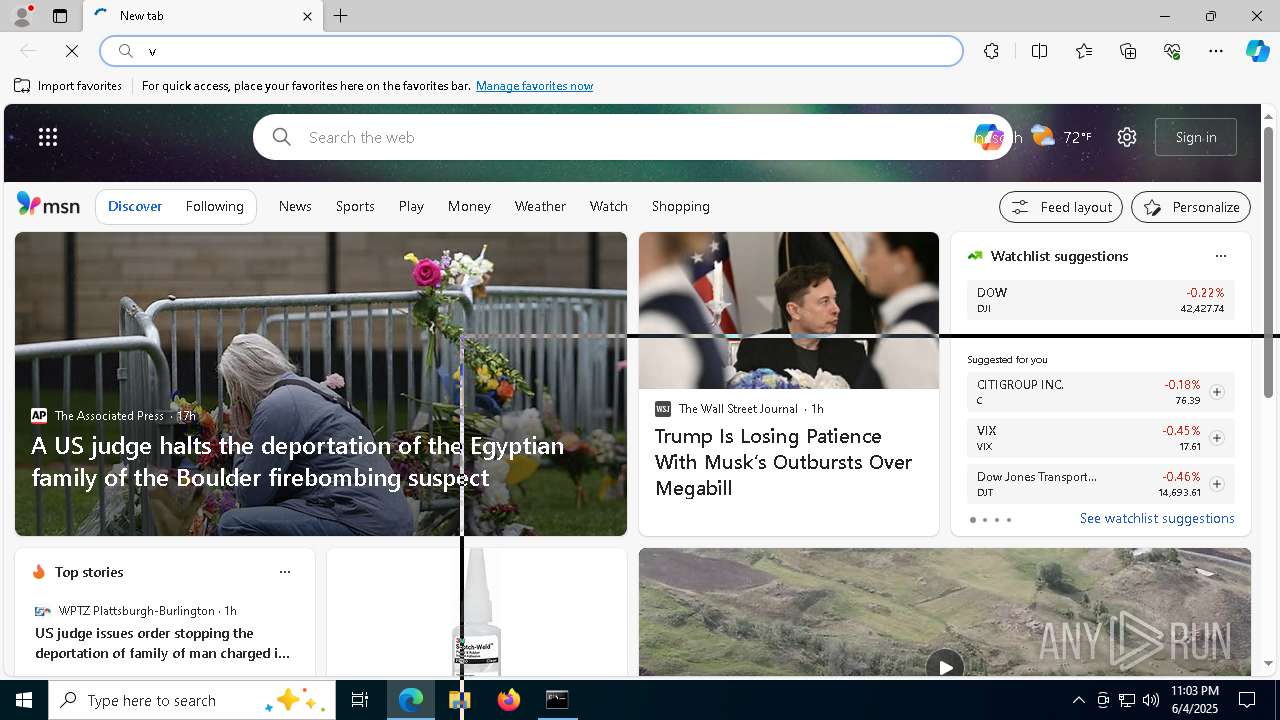The image size is (1280, 720).
Task: Open the Watch menu item
Action: pos(608,206)
